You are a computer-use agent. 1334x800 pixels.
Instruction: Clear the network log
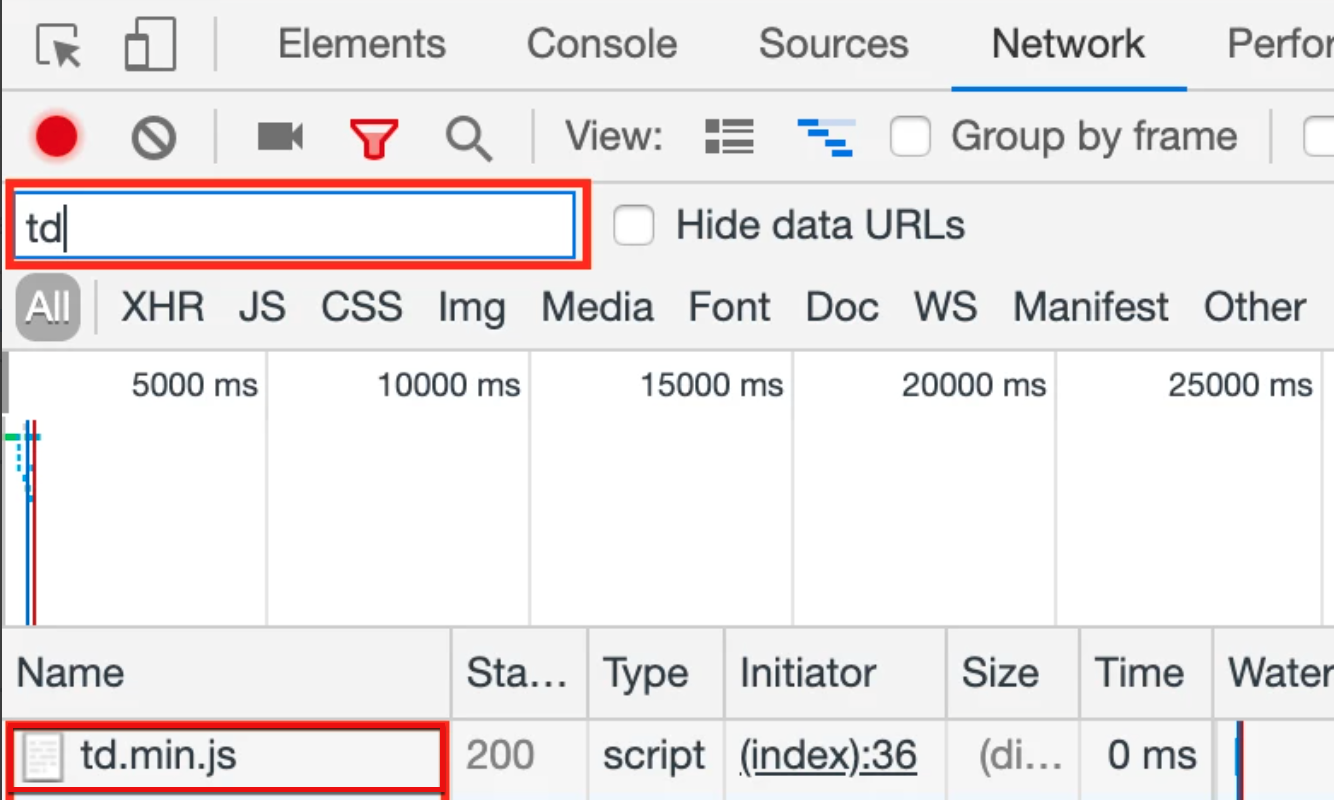coord(154,137)
